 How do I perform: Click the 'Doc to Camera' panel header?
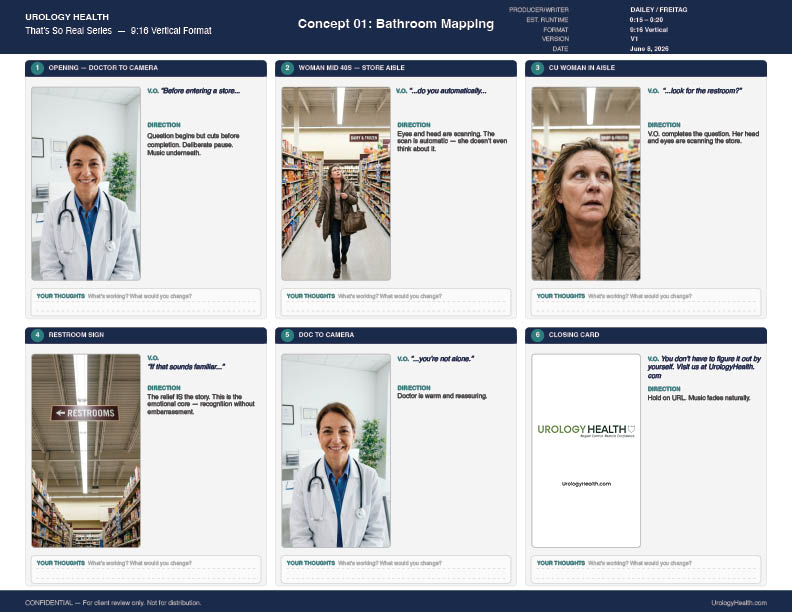click(396, 335)
